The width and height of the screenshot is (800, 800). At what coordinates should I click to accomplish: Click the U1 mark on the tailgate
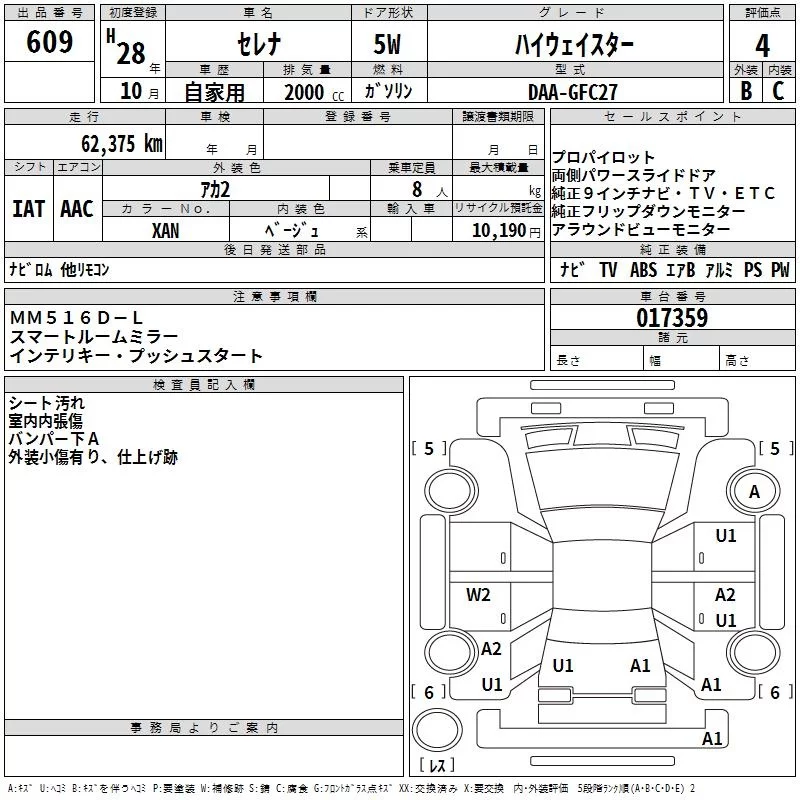[x=563, y=665]
